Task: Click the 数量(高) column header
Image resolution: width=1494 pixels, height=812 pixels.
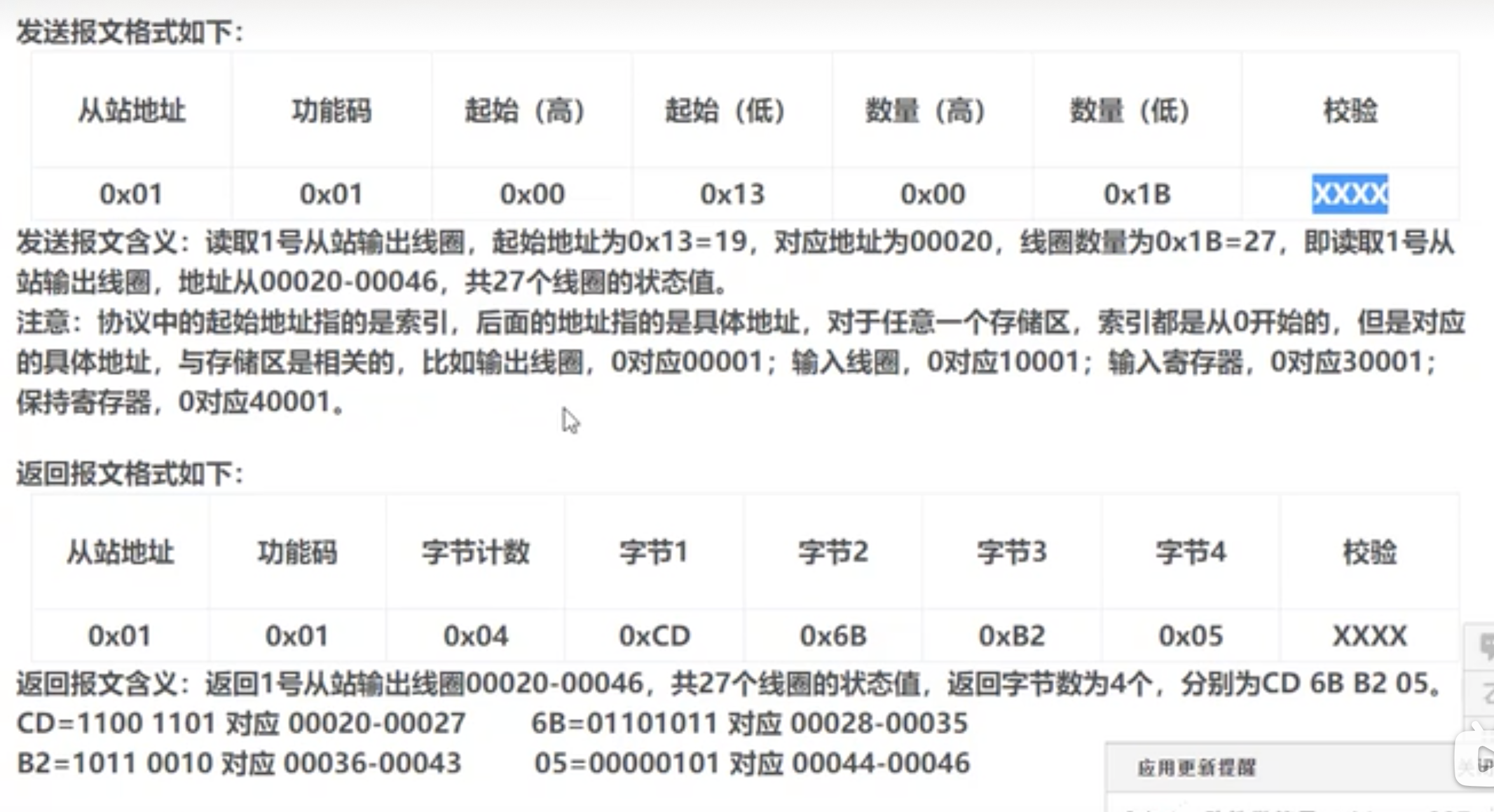Action: coord(926,111)
